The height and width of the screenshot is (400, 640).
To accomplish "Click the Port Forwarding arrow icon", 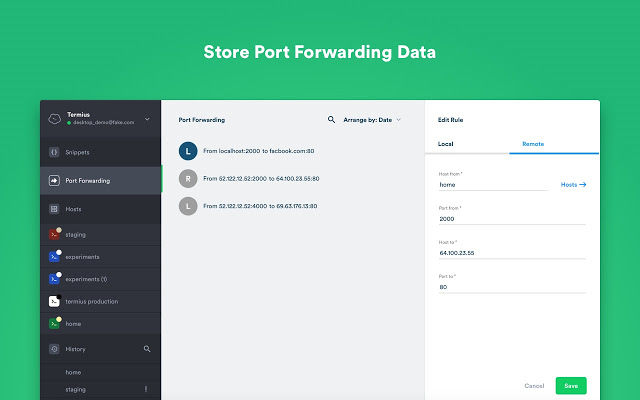I will [x=54, y=180].
